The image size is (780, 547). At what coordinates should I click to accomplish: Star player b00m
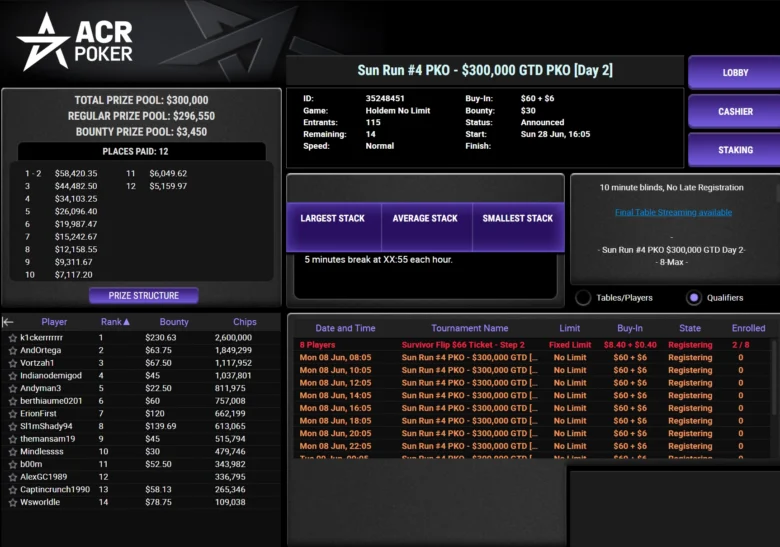point(12,464)
